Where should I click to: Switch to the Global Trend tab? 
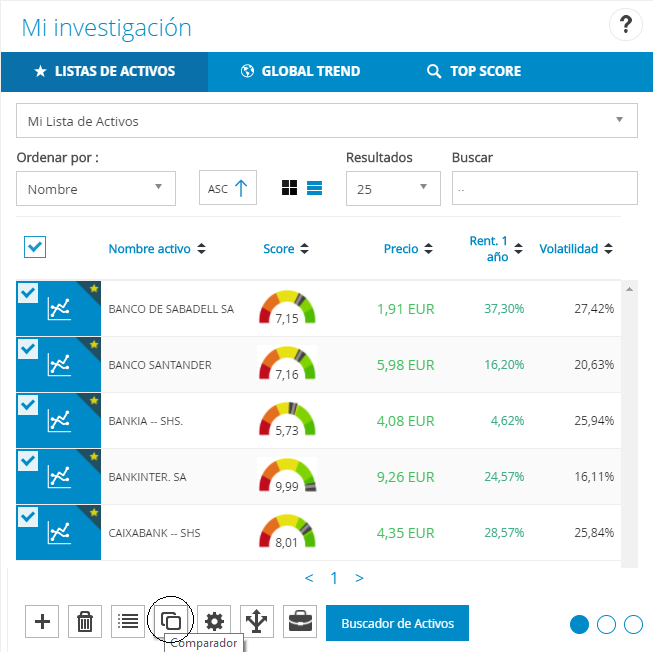pos(300,71)
